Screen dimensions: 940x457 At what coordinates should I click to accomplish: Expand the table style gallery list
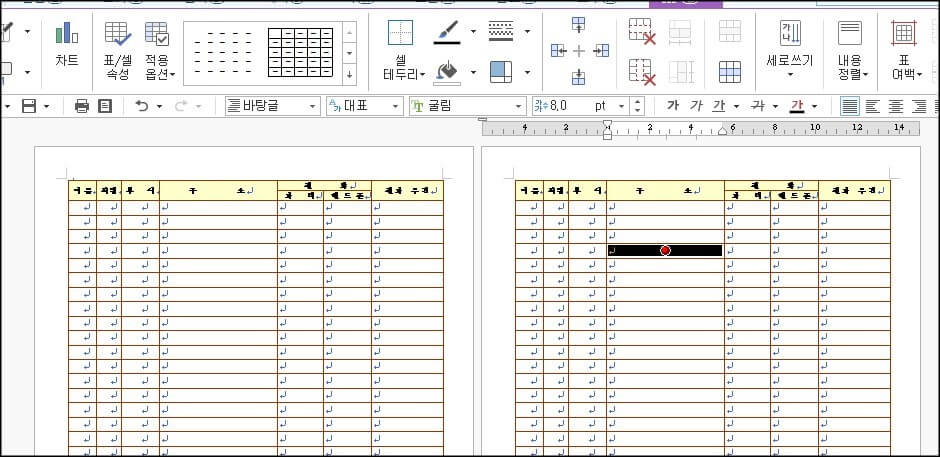(350, 74)
